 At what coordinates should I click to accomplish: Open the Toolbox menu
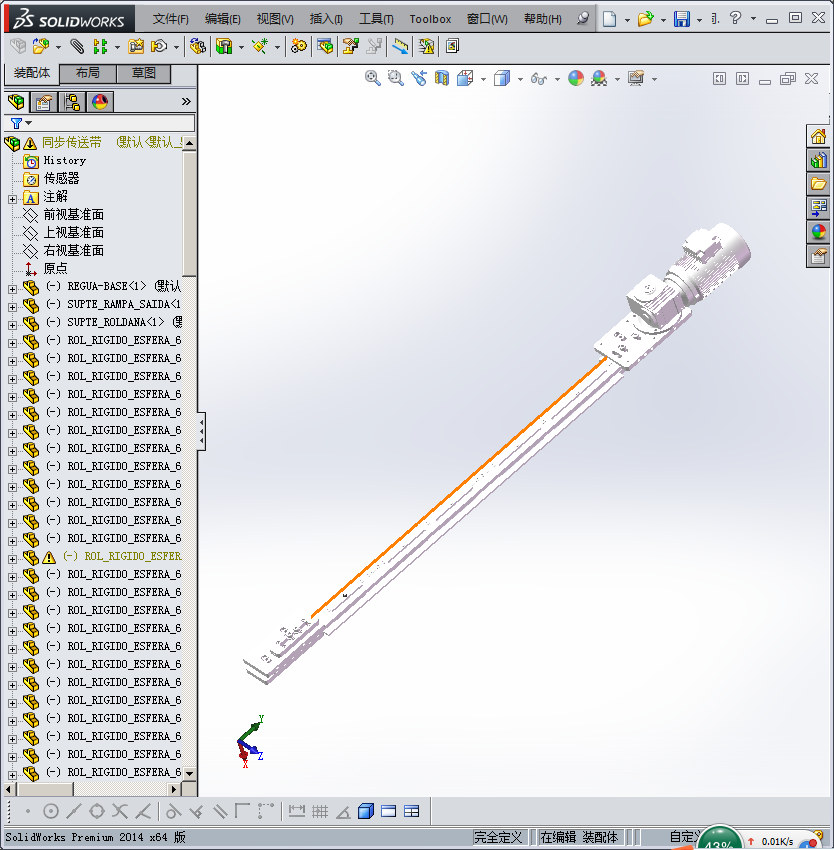pyautogui.click(x=430, y=19)
